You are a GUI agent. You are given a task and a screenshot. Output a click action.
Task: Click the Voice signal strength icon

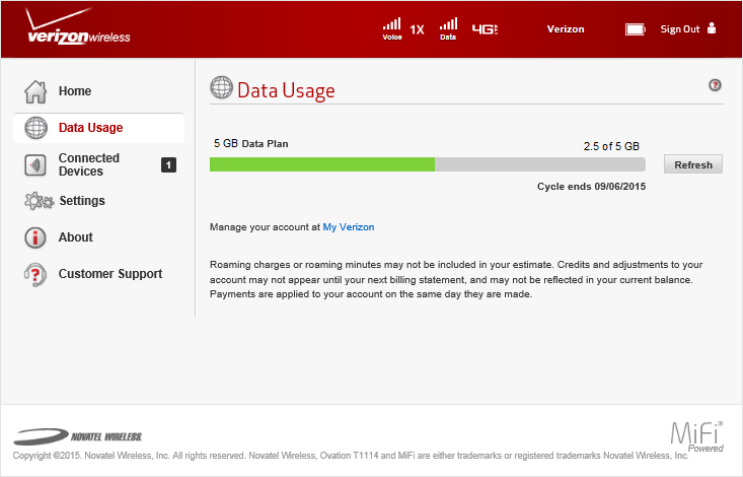coord(392,28)
